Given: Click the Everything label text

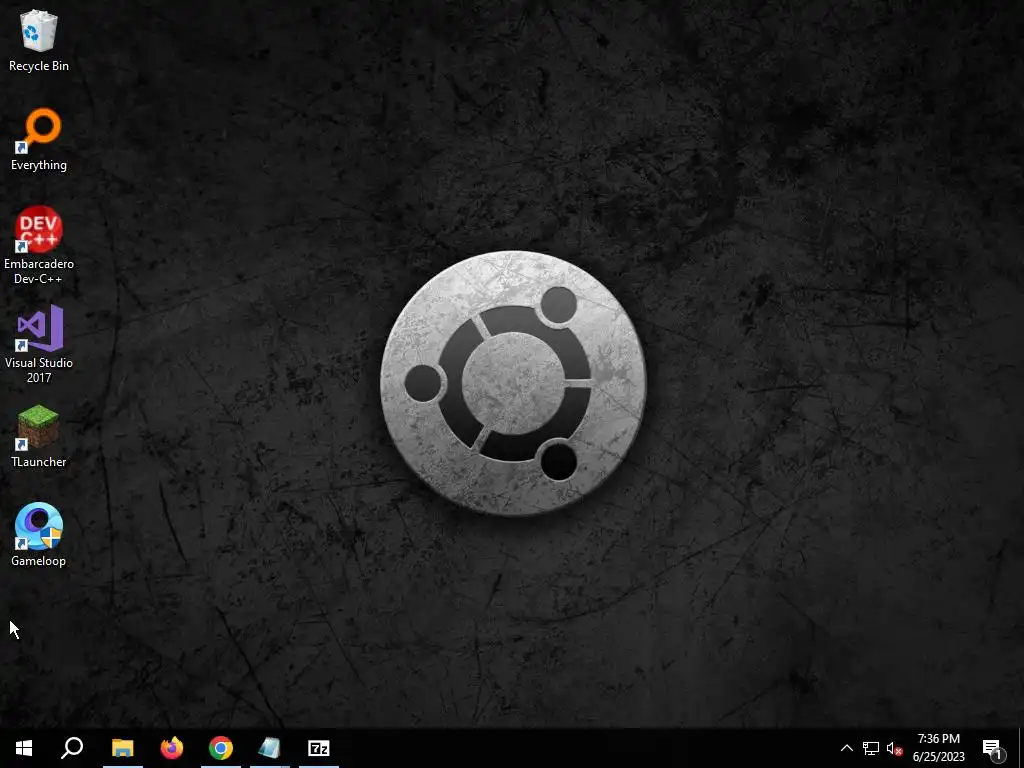Looking at the screenshot, I should pyautogui.click(x=39, y=165).
